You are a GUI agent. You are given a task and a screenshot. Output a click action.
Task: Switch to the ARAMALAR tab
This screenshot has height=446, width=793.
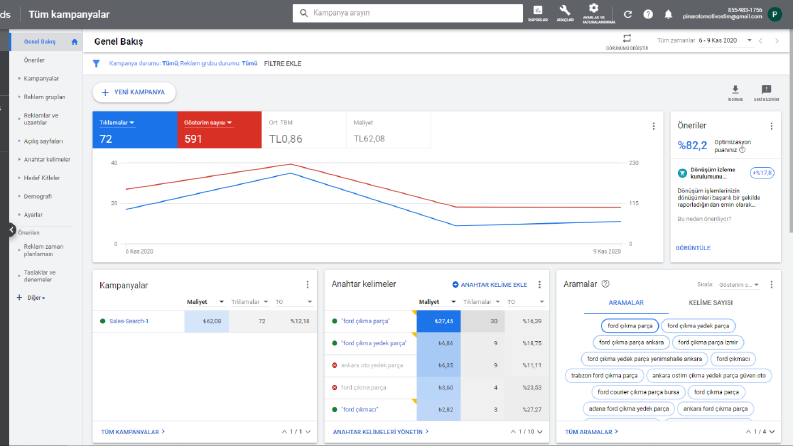626,303
